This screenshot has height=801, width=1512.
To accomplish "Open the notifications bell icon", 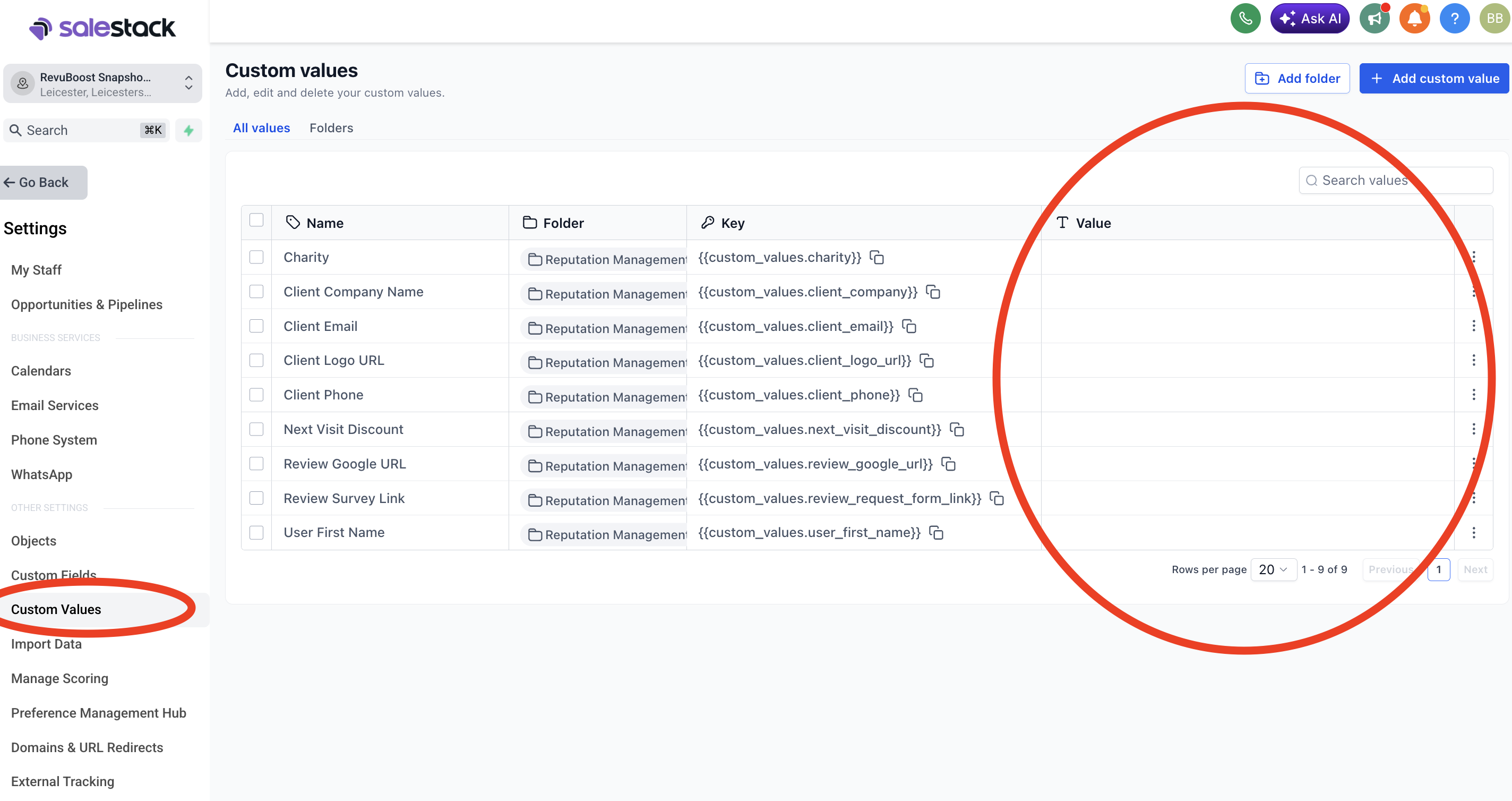I will pyautogui.click(x=1414, y=19).
